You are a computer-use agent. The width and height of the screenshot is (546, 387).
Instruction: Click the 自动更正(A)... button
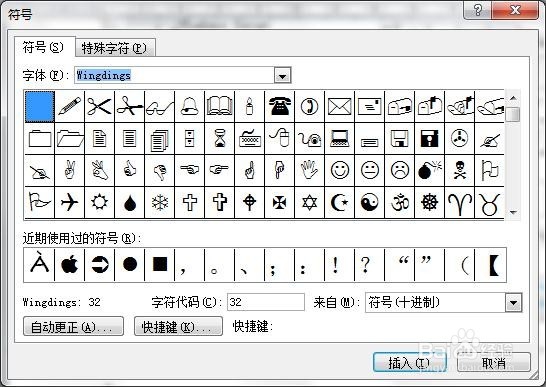pyautogui.click(x=73, y=326)
